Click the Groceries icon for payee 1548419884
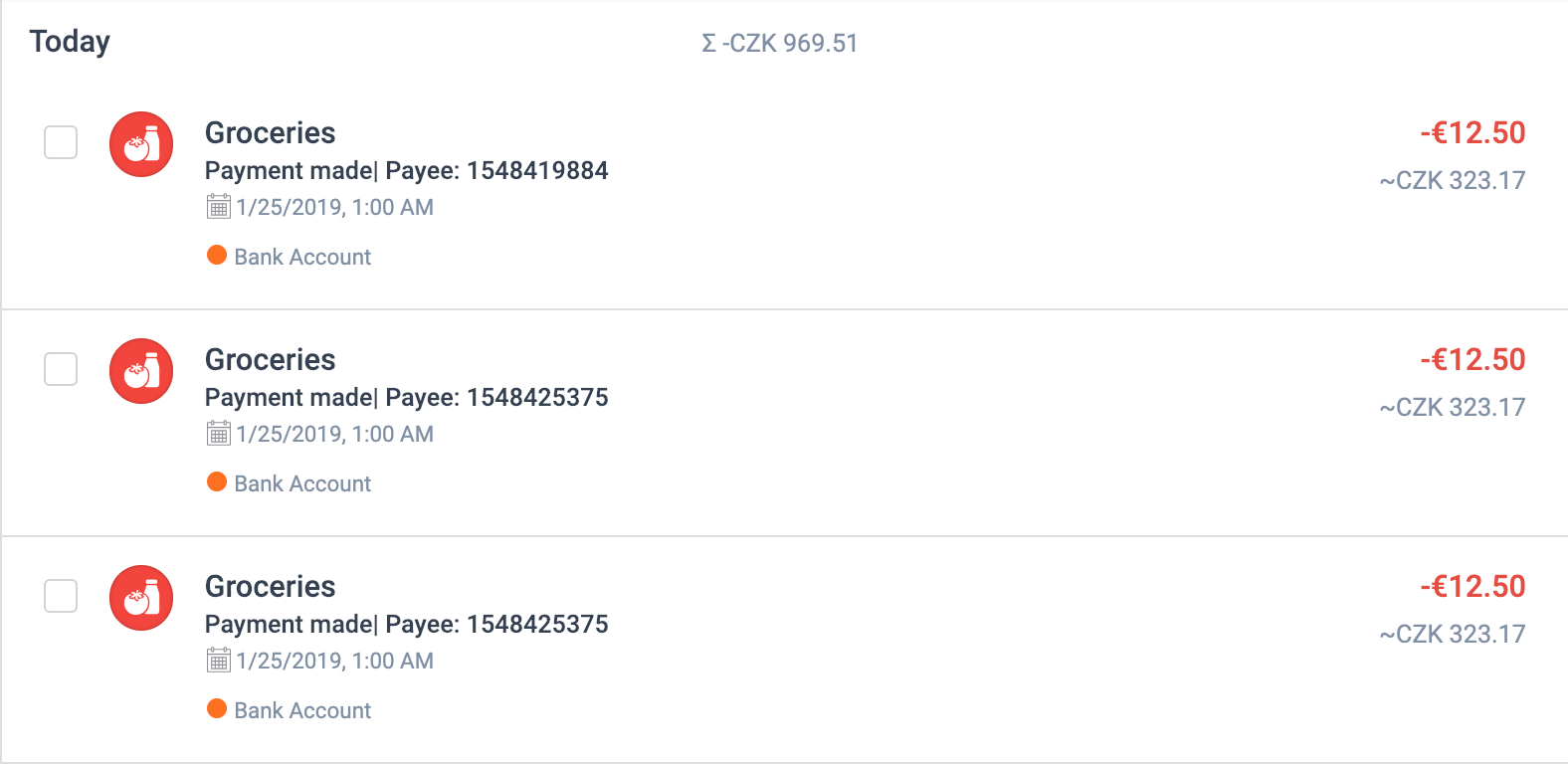Image resolution: width=1568 pixels, height=764 pixels. pos(141,144)
